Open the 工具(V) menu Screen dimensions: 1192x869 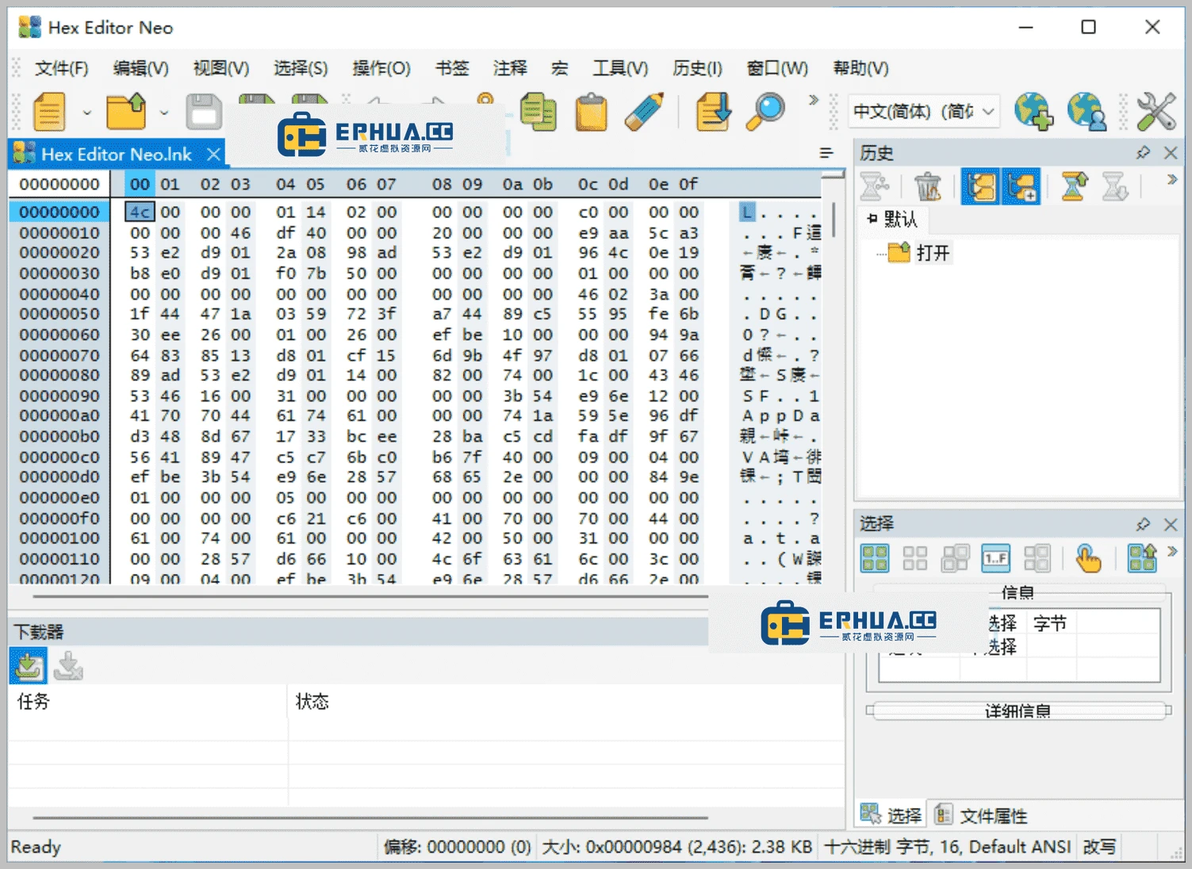tap(620, 68)
